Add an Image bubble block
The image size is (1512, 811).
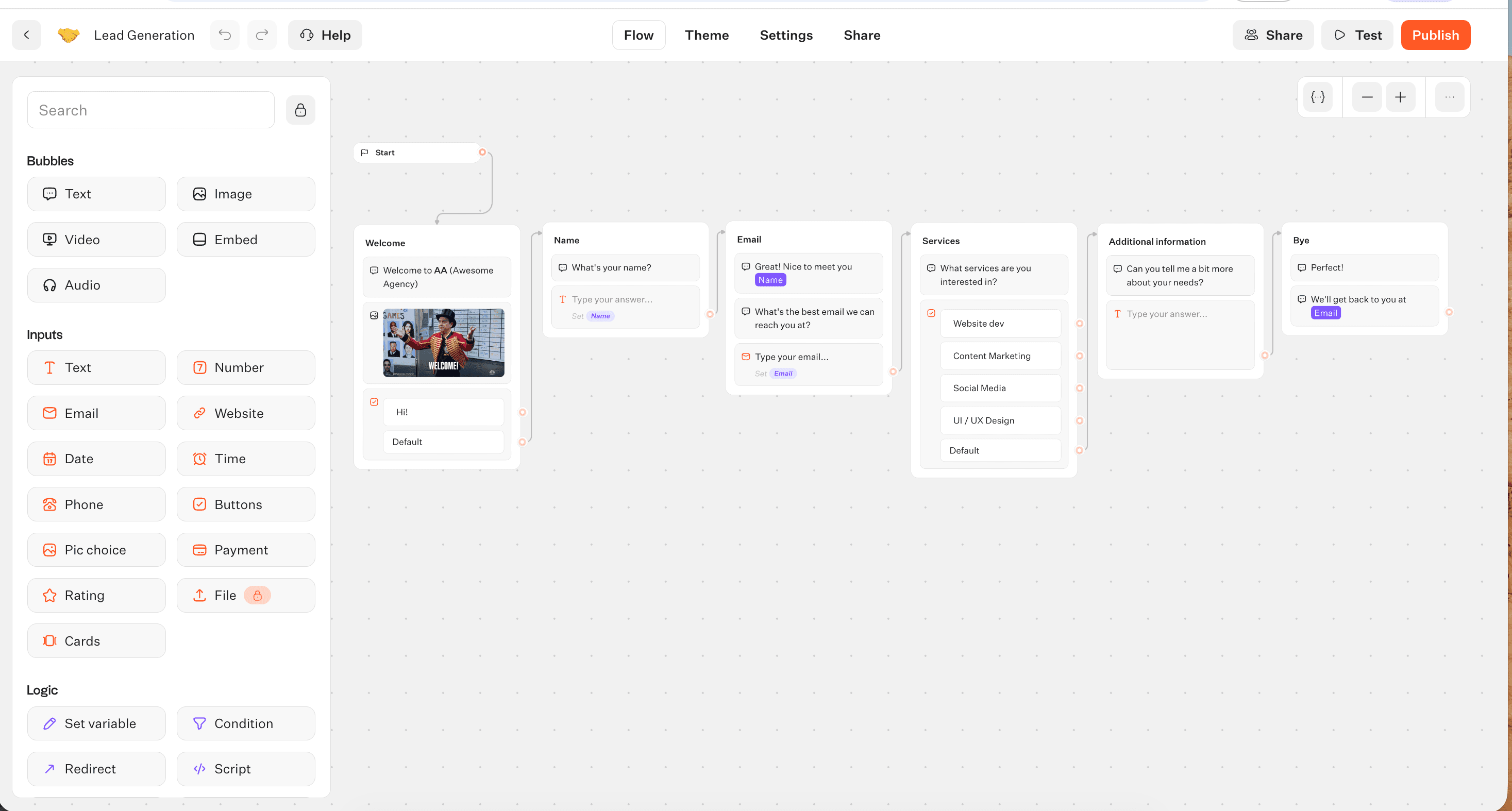tap(246, 194)
